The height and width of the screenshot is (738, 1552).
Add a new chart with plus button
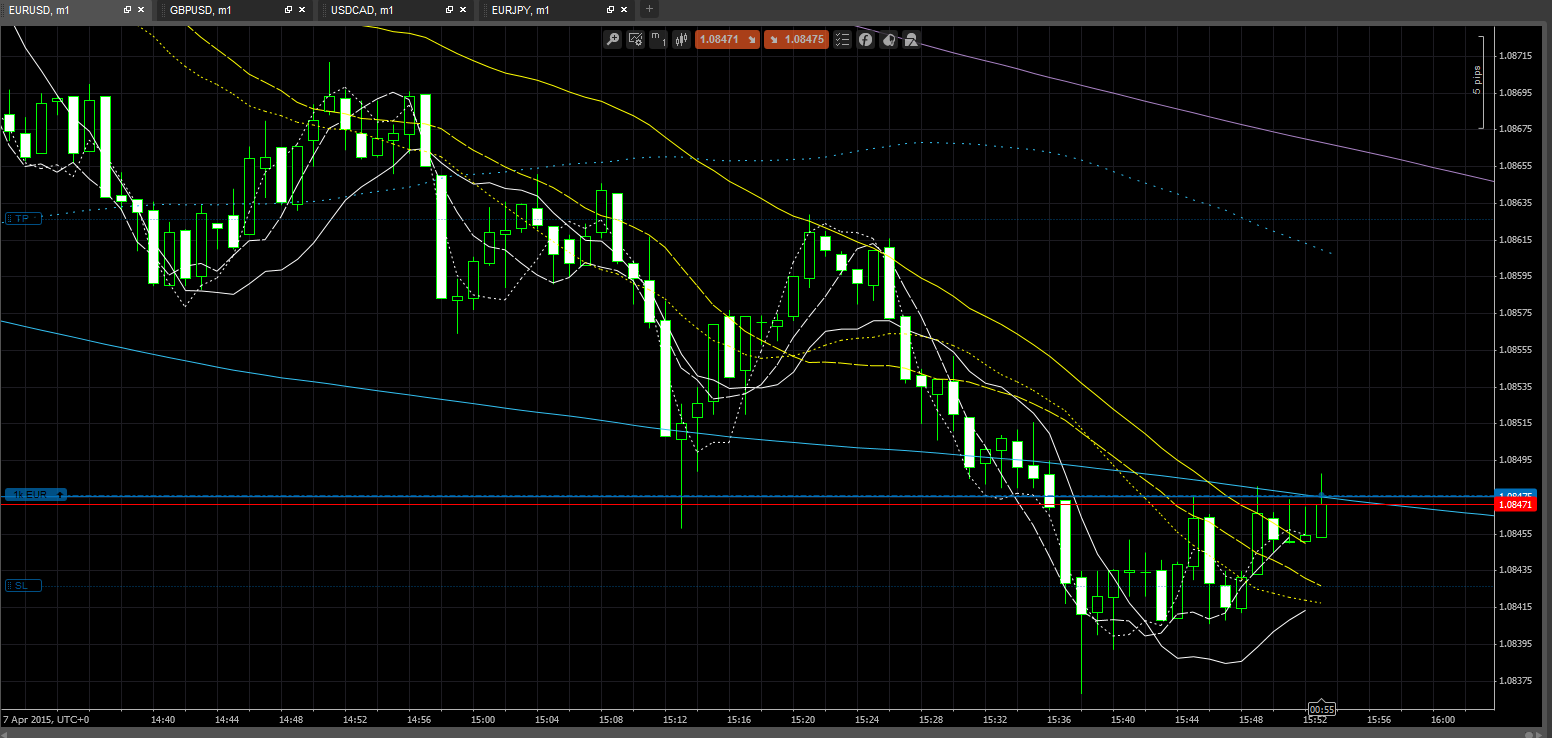click(x=649, y=9)
